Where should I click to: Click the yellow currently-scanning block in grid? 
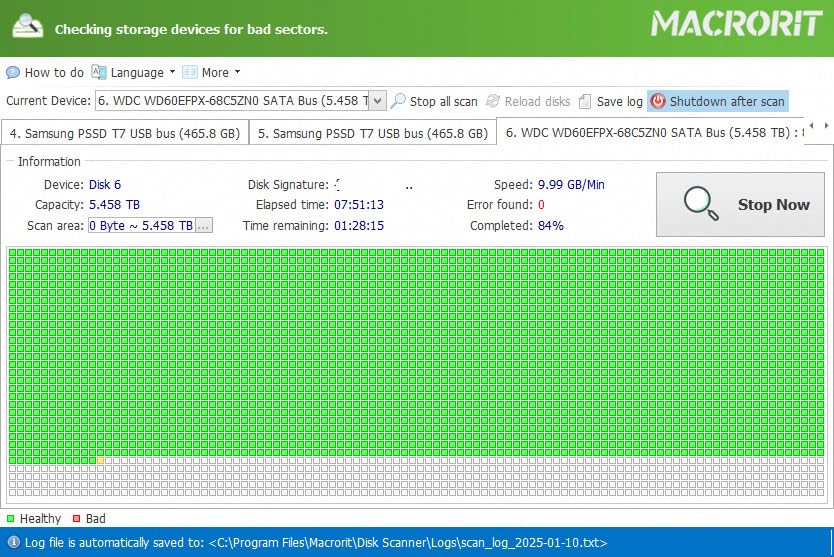coord(101,460)
